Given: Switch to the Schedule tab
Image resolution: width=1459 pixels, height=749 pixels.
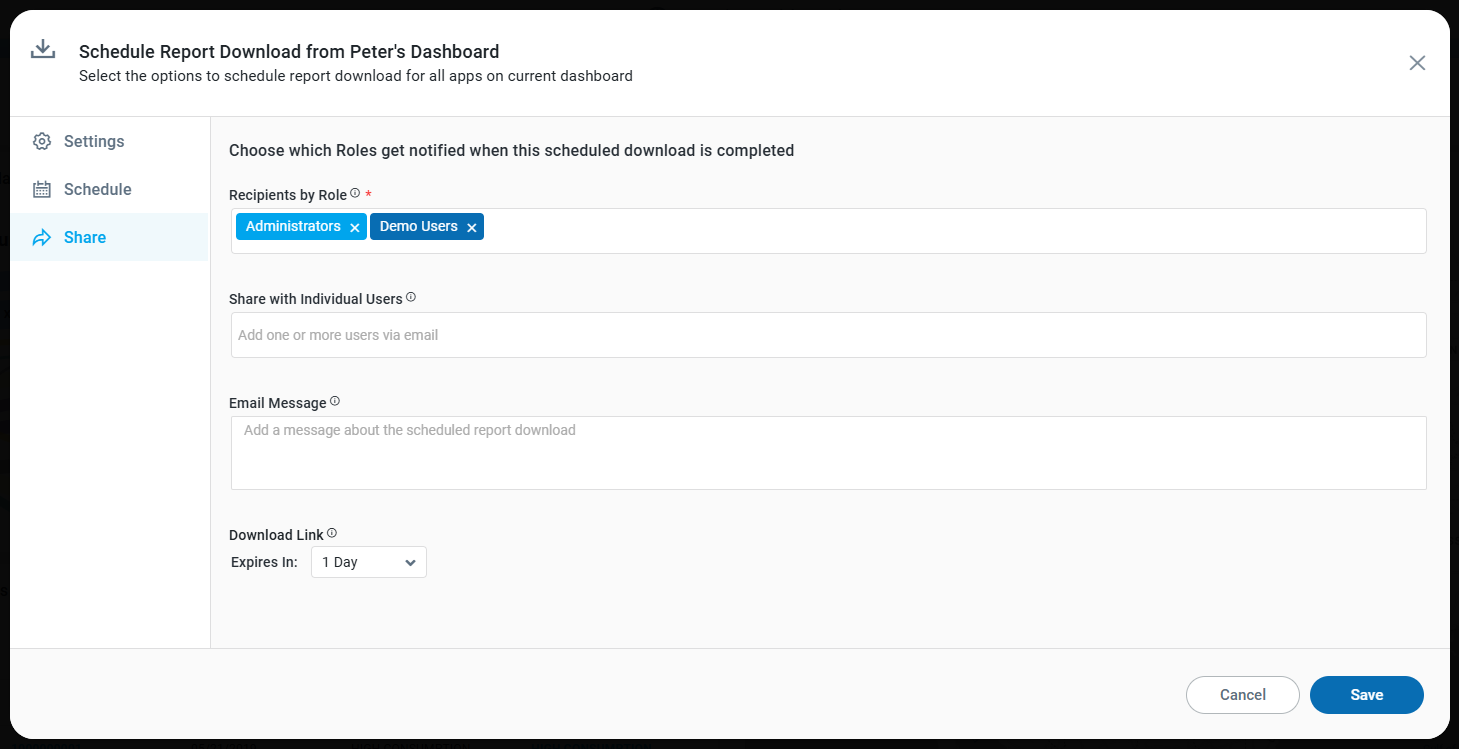Looking at the screenshot, I should point(98,189).
